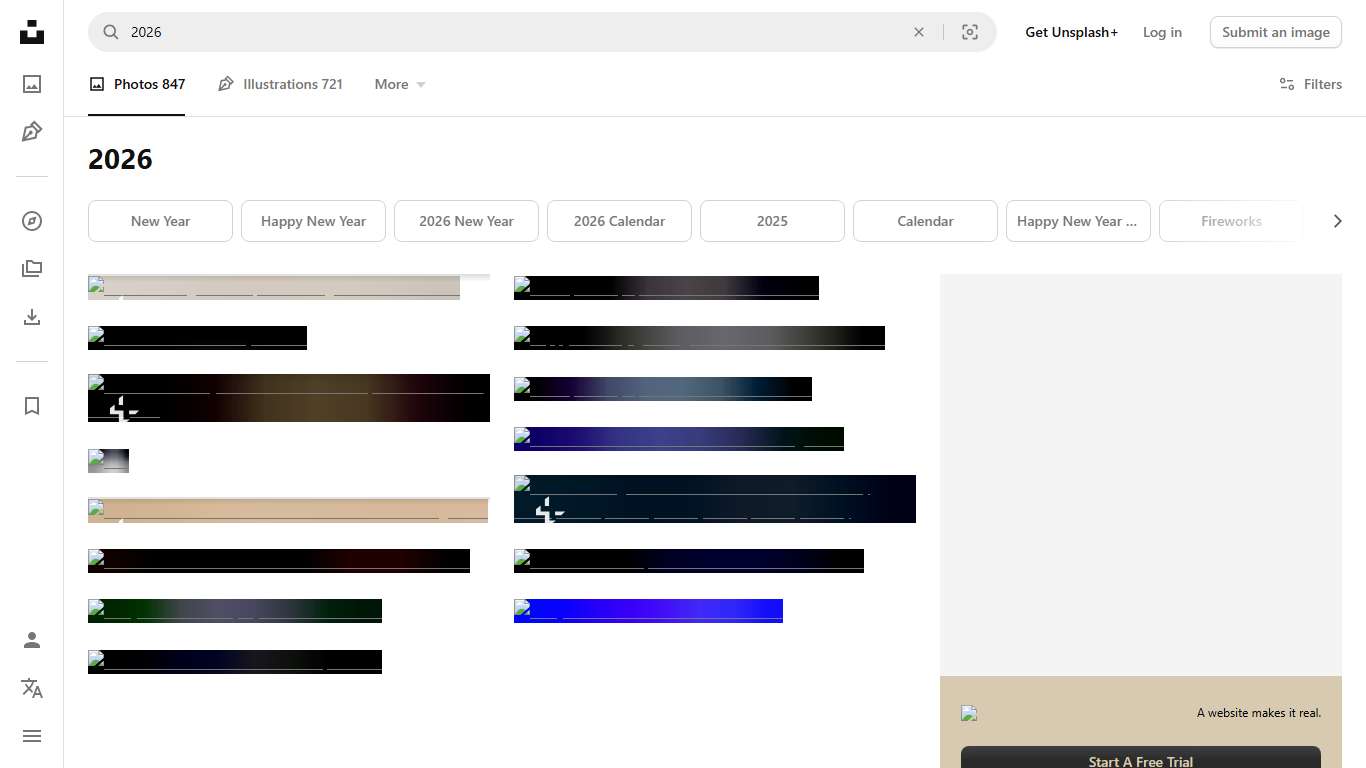Open the language selector icon

coord(32,688)
